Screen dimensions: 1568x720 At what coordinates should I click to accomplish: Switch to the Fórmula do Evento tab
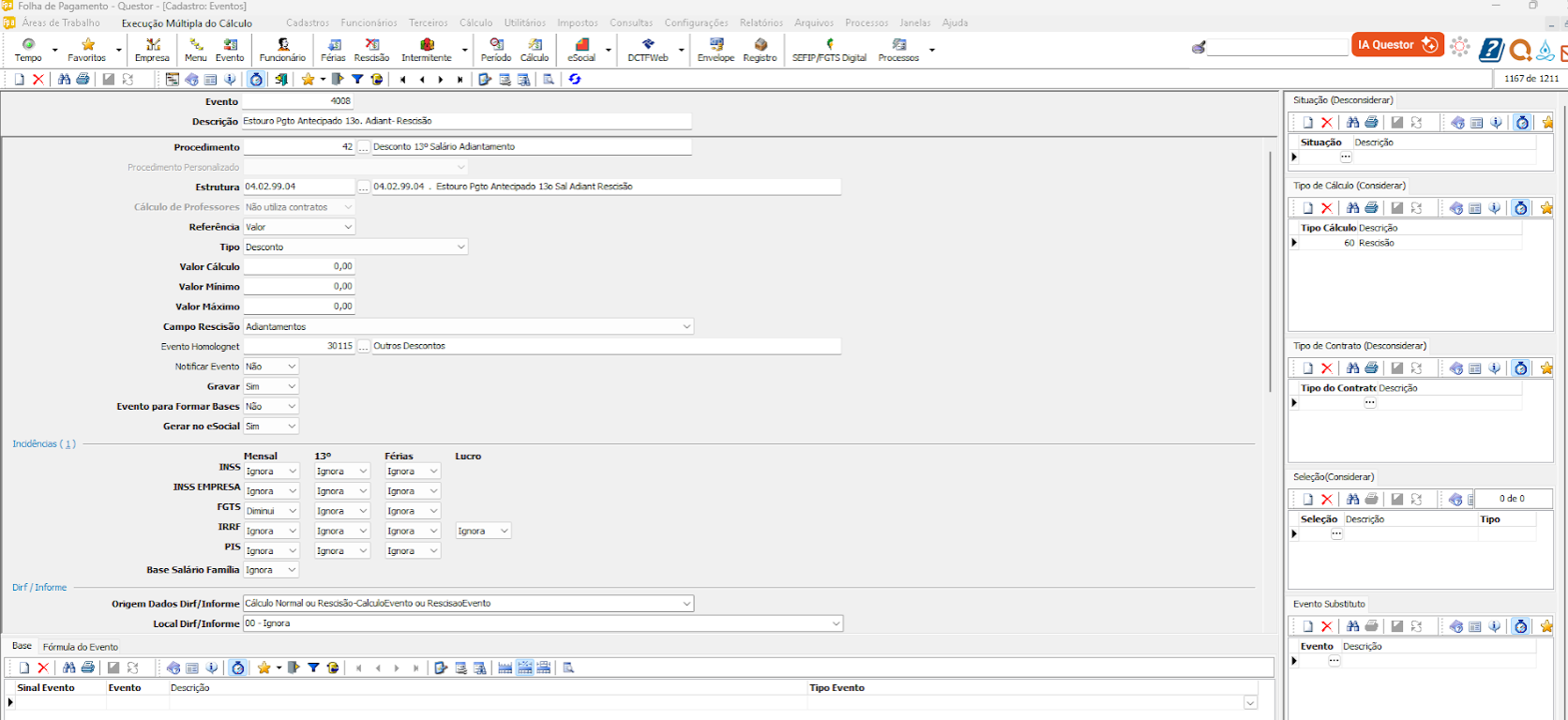coord(81,647)
